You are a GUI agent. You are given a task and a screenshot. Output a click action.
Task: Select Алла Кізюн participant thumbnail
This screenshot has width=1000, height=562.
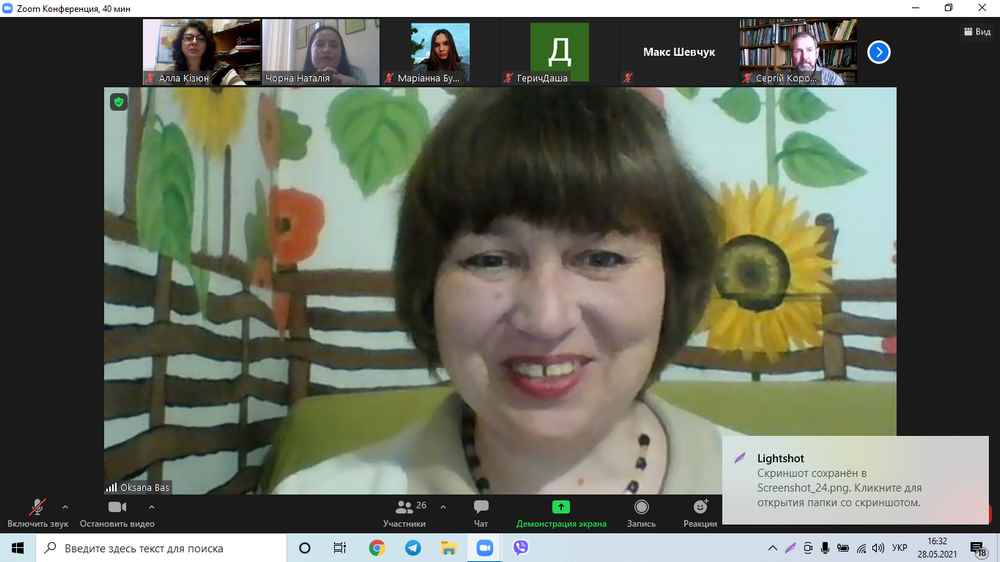click(201, 52)
